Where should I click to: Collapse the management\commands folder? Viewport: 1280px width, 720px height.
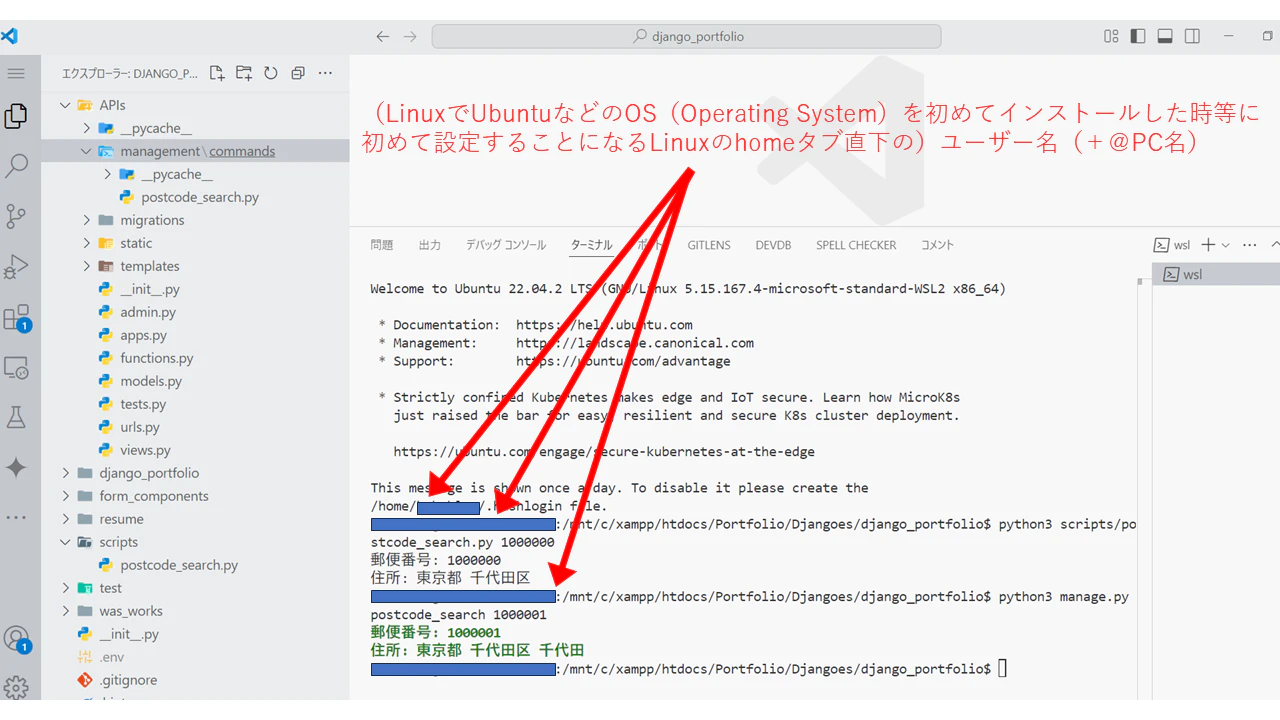(87, 151)
